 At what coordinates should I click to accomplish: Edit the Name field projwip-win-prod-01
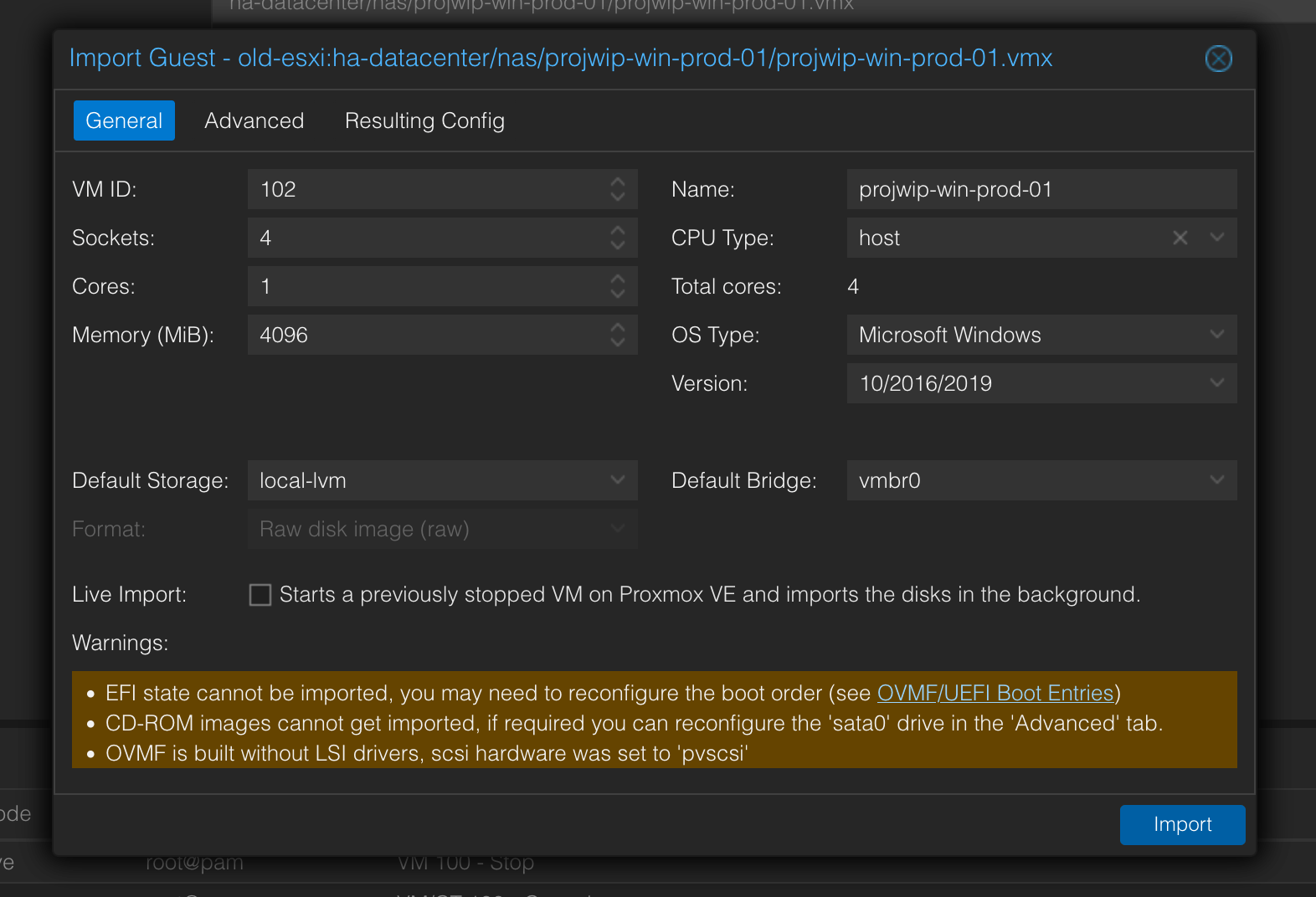point(1041,189)
